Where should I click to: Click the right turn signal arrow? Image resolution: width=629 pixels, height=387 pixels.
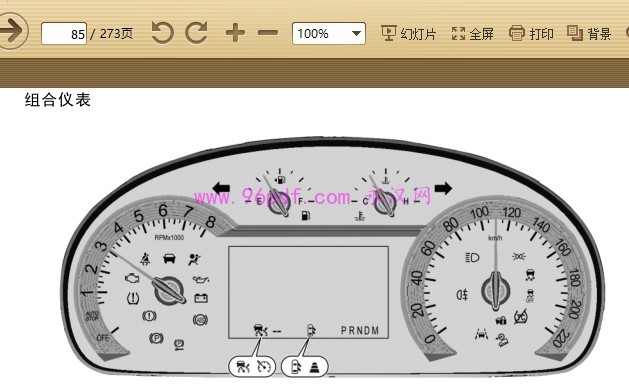443,188
